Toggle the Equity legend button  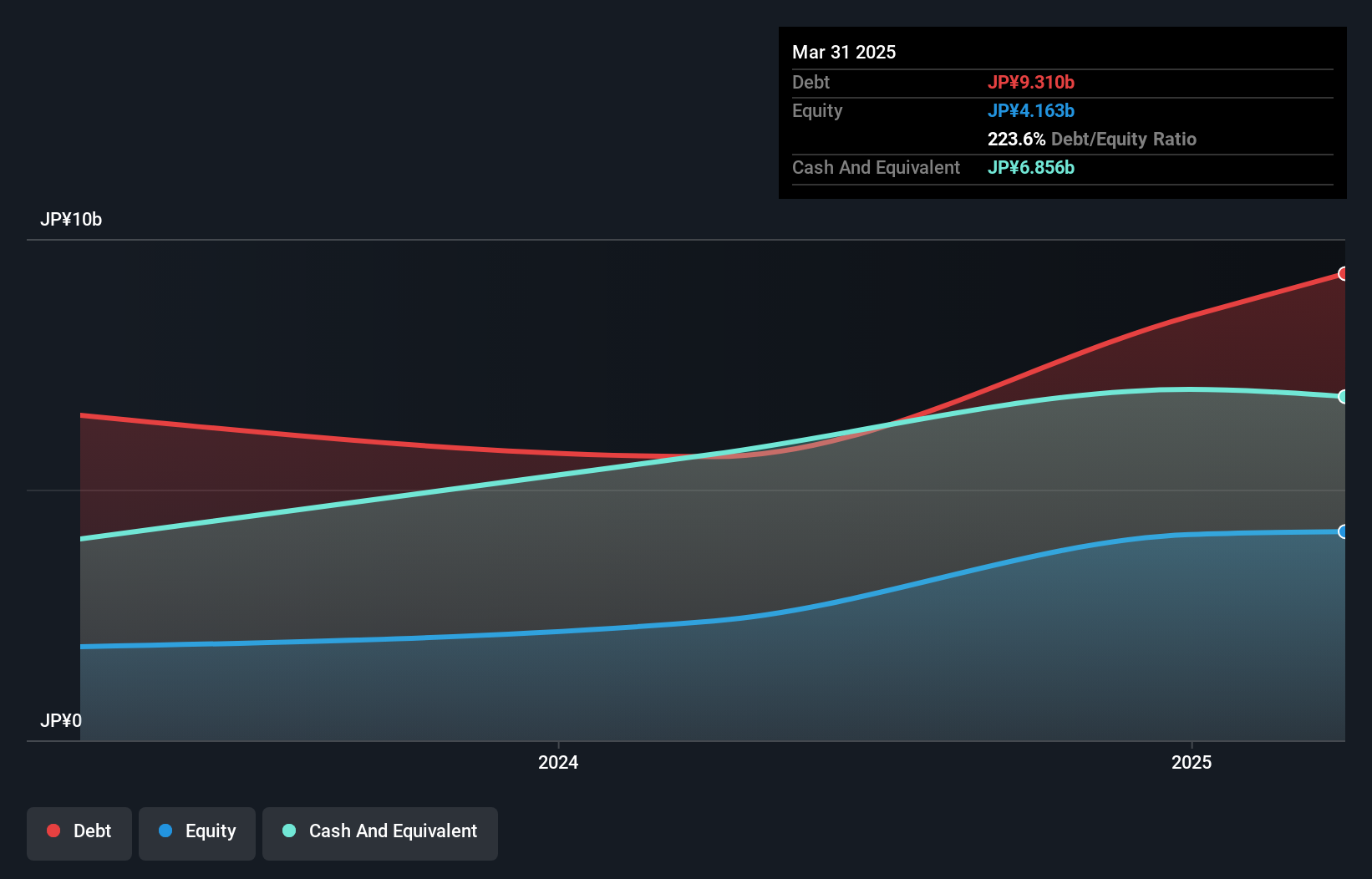point(197,833)
